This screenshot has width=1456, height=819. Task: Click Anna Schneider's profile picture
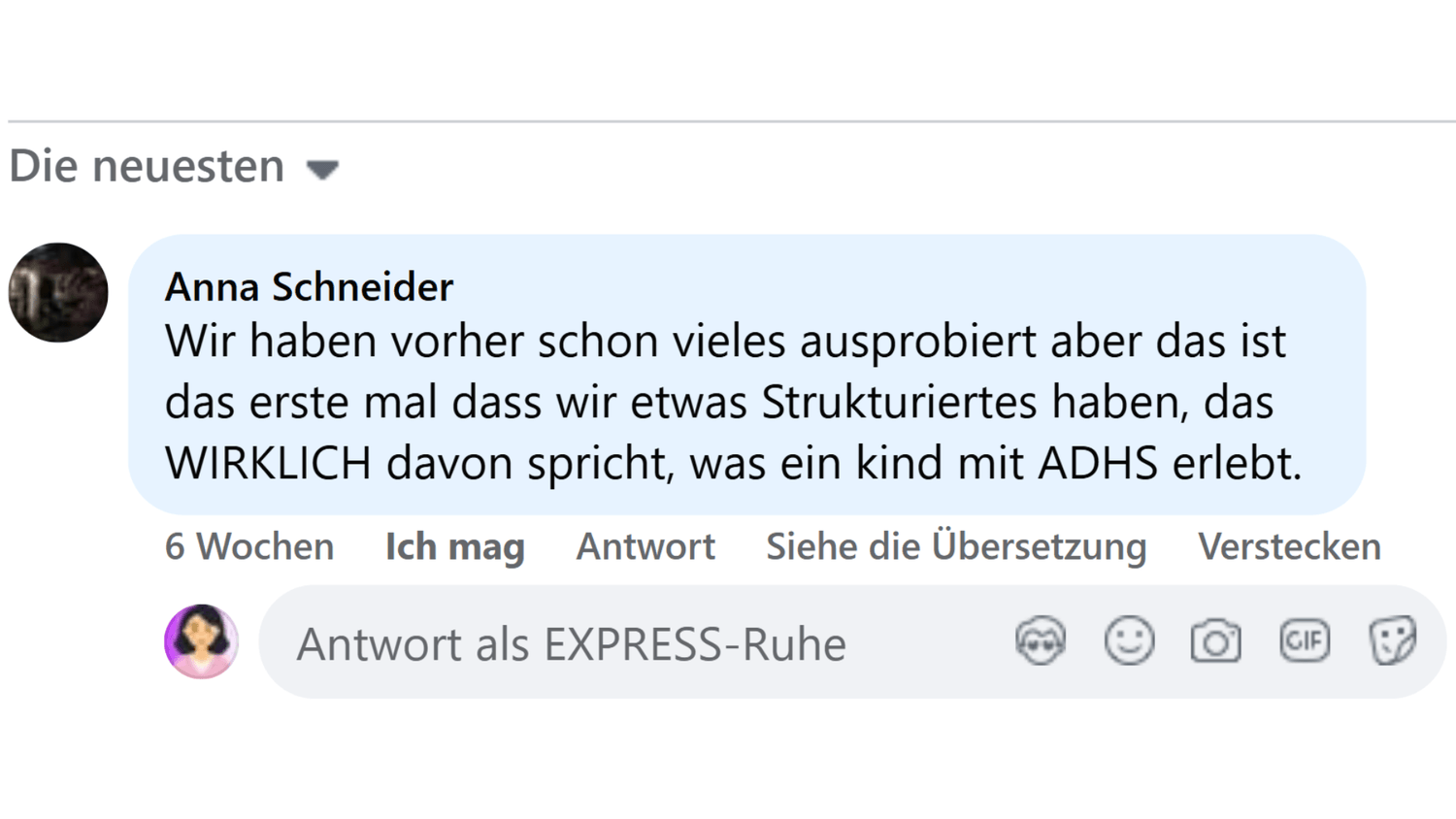58,292
